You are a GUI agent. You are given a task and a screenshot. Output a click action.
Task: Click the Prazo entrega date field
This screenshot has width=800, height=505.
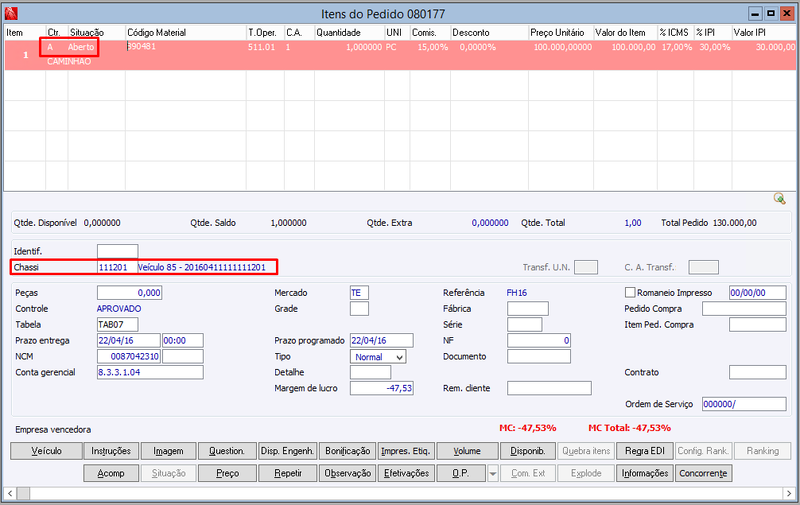(x=129, y=340)
